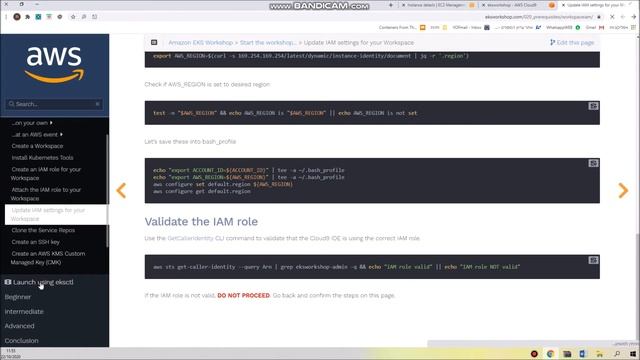Open the 'Containers From Th...' bookmark
Viewport: 640px width, 360px height.
pyautogui.click(x=402, y=27)
